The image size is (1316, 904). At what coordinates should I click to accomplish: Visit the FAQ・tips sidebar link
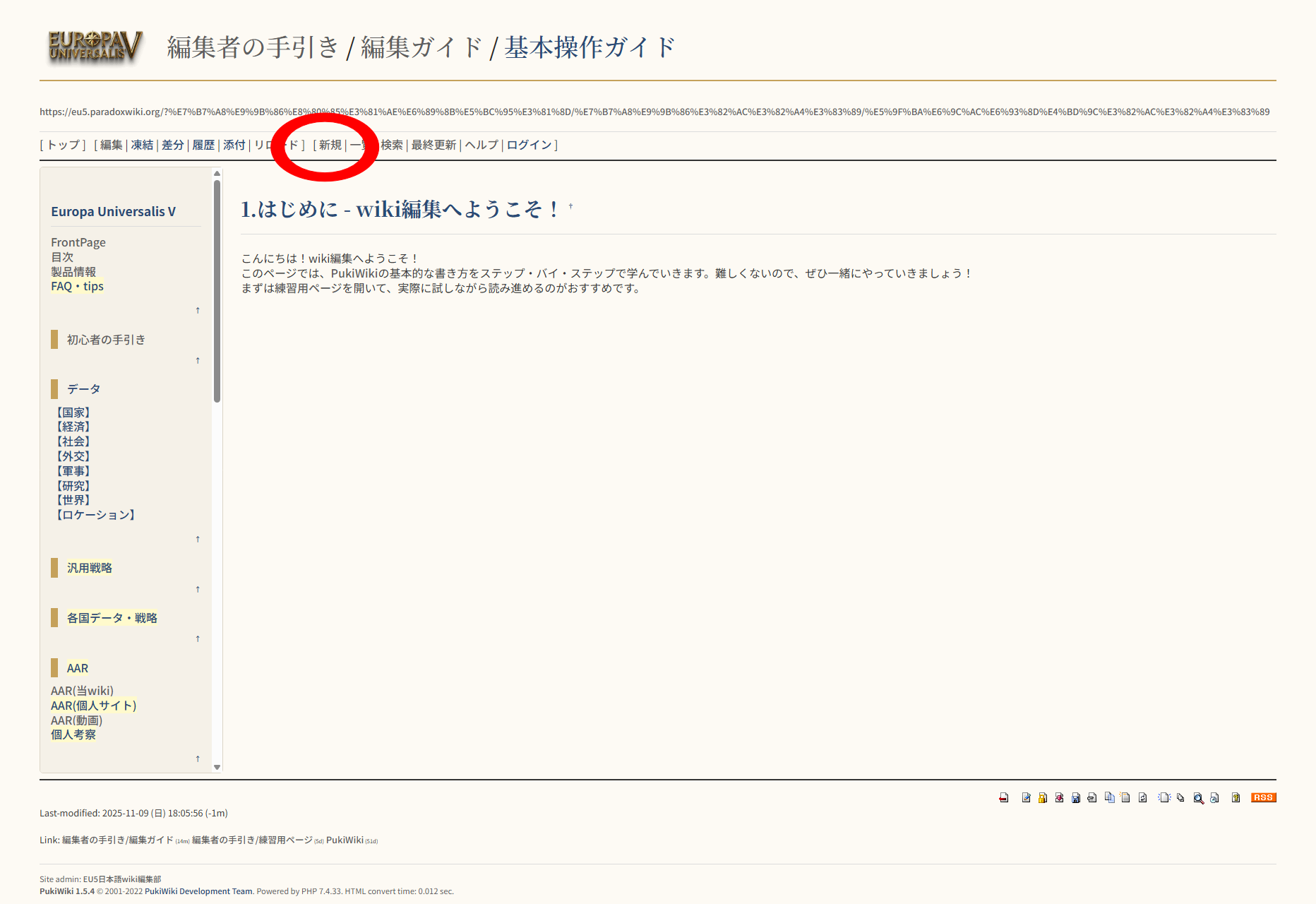pos(76,286)
